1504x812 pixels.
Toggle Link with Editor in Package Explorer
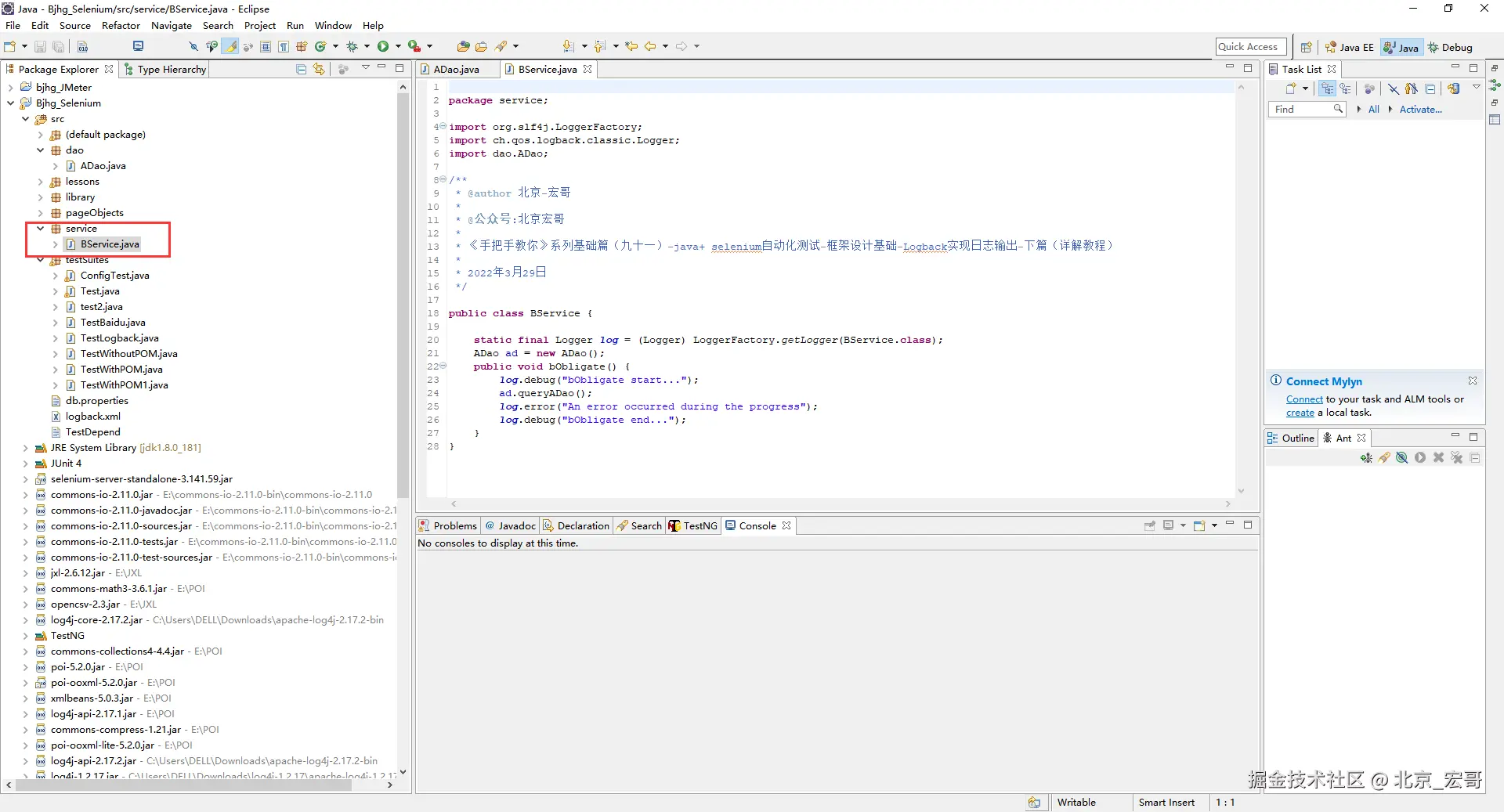pos(319,70)
